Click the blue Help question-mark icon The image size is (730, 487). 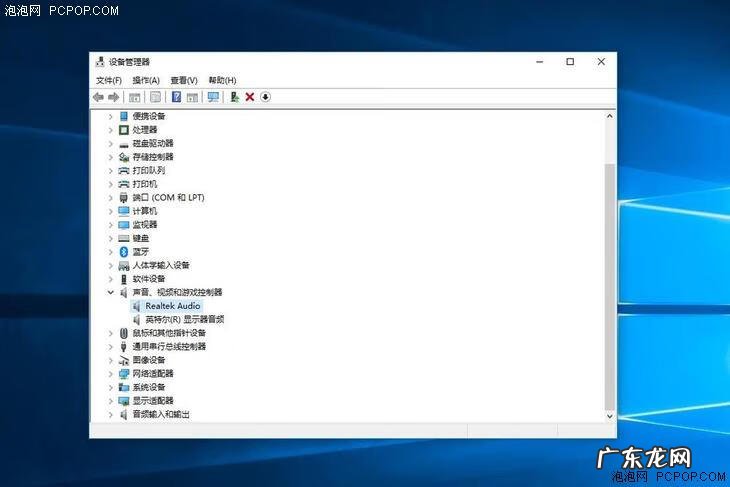(x=176, y=97)
